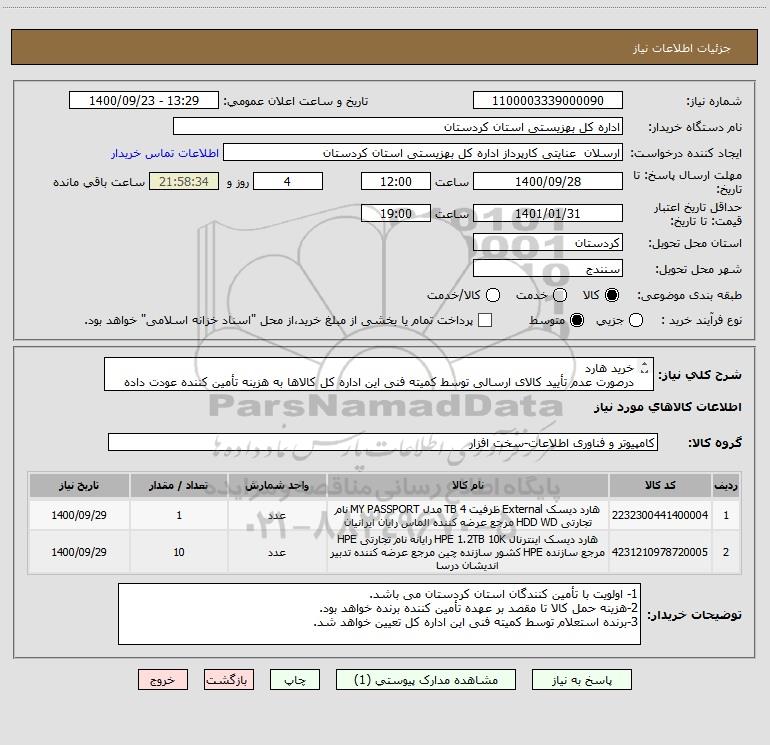770x745 pixels.
Task: Click the تعداد / مقدار column header
Action: (179, 485)
